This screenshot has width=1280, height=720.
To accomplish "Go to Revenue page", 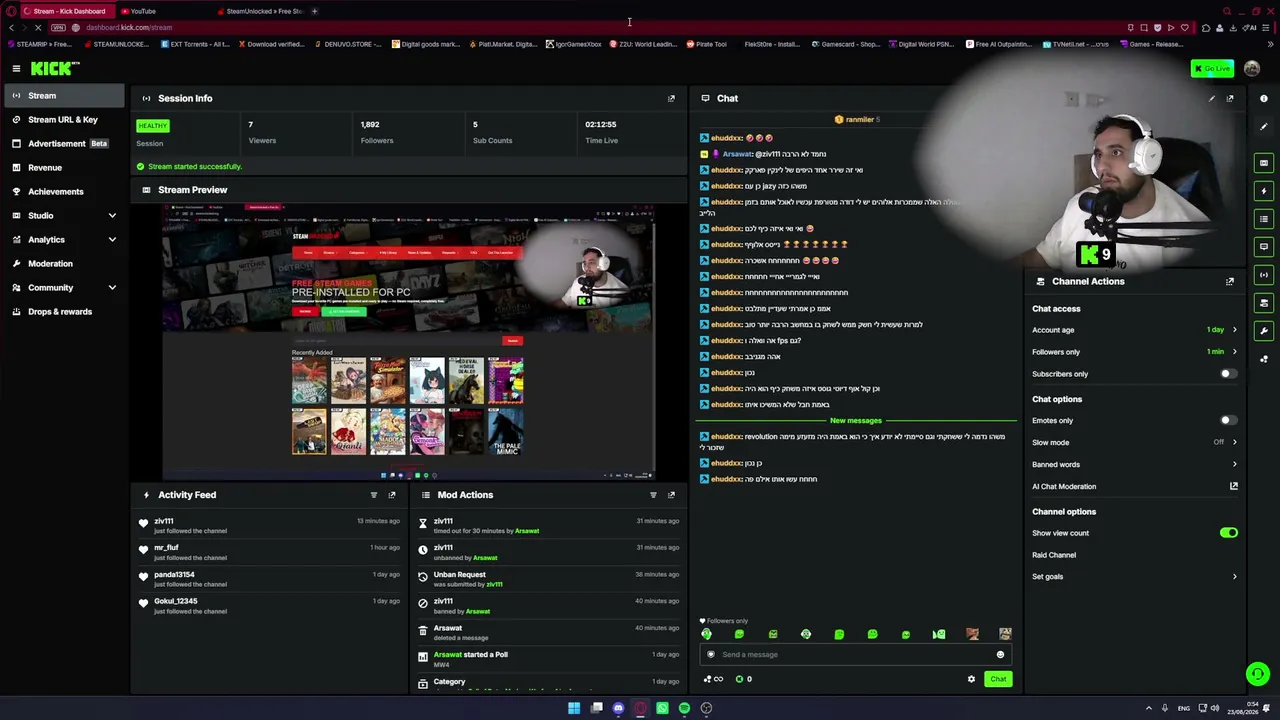I will 65,167.
